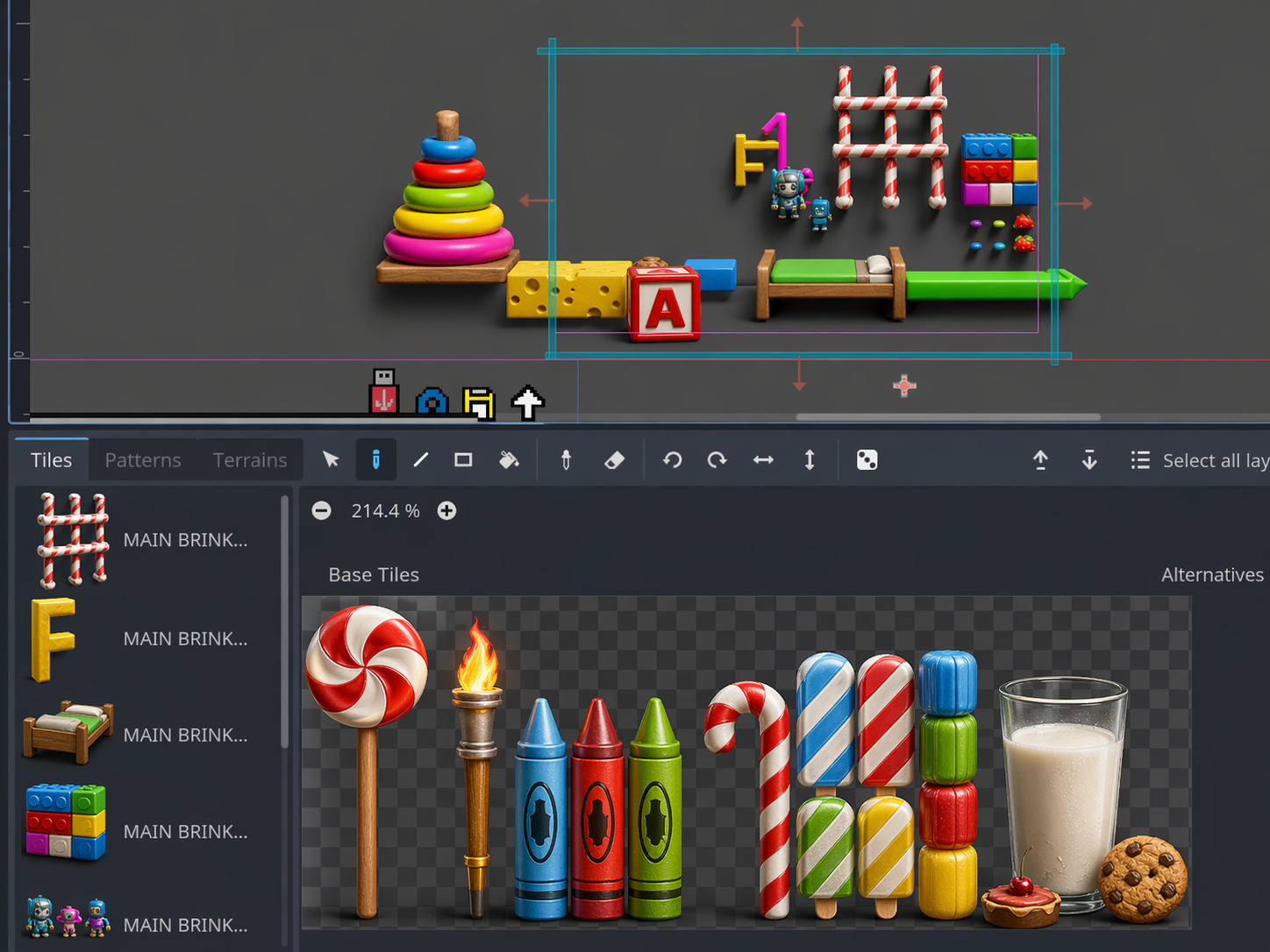This screenshot has height=952, width=1270.
Task: Click the red USB drive pixel icon
Action: [x=383, y=391]
